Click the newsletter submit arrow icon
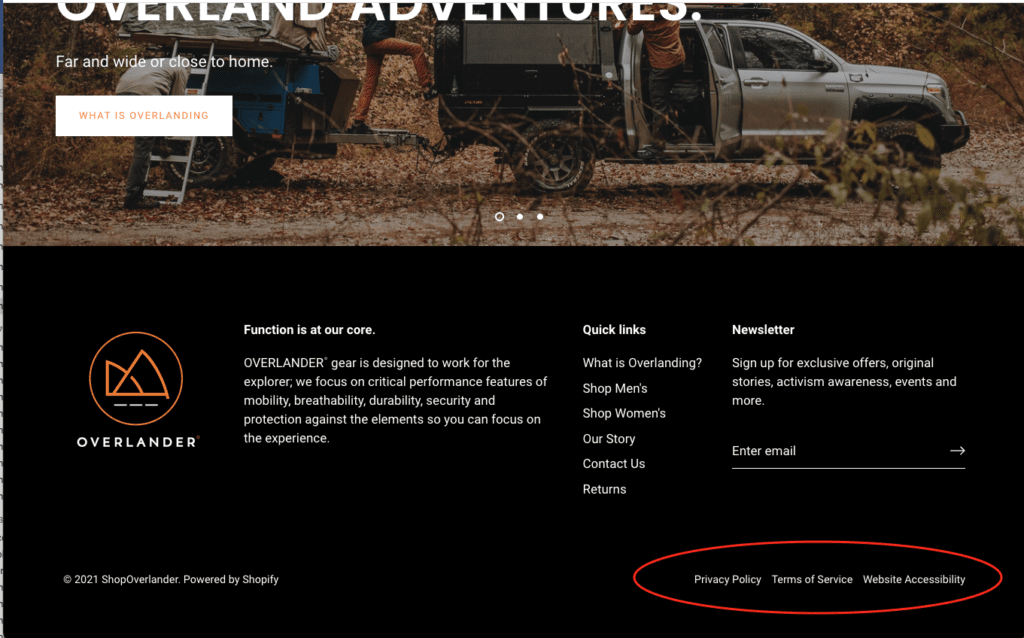This screenshot has height=638, width=1024. click(957, 451)
